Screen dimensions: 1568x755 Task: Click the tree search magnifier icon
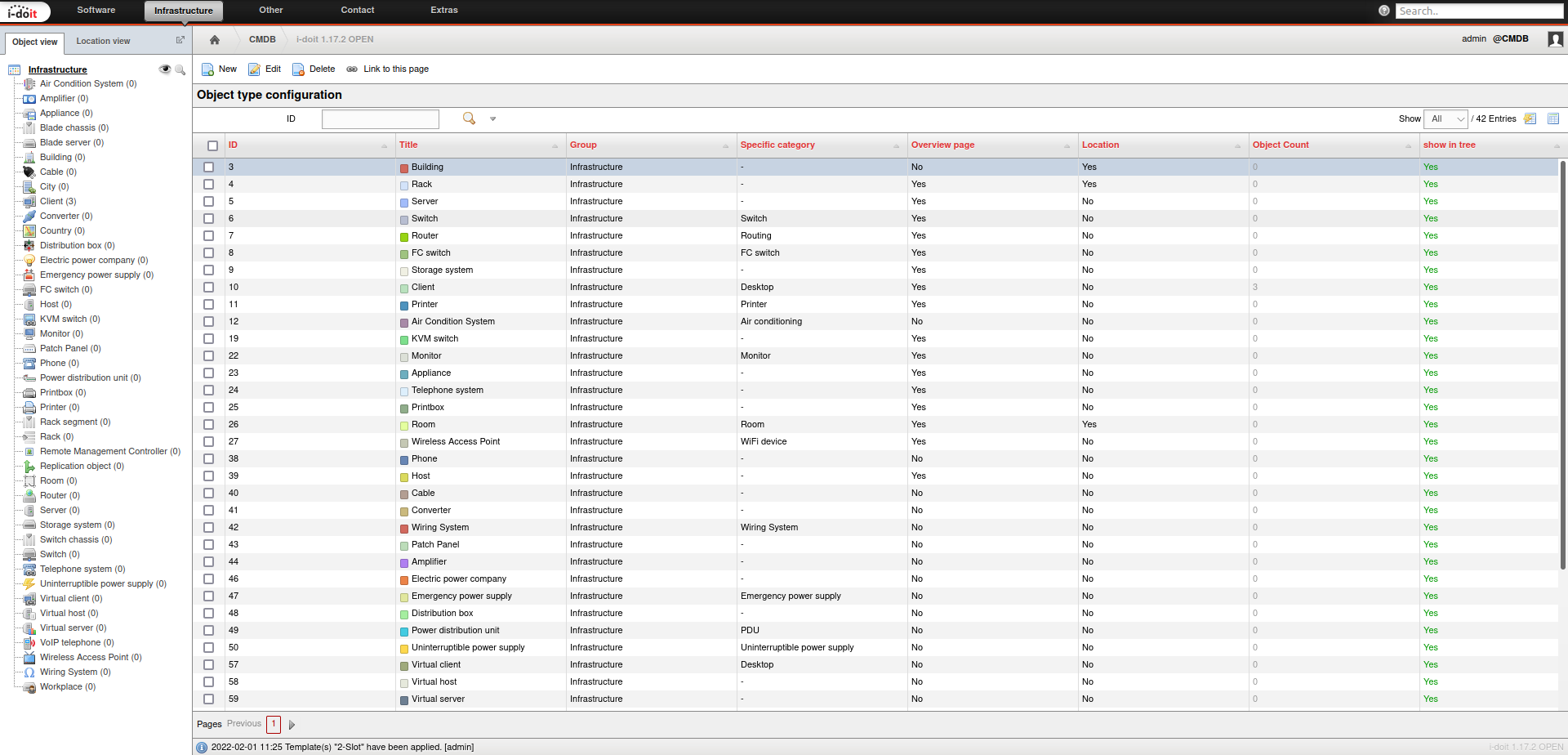point(180,69)
